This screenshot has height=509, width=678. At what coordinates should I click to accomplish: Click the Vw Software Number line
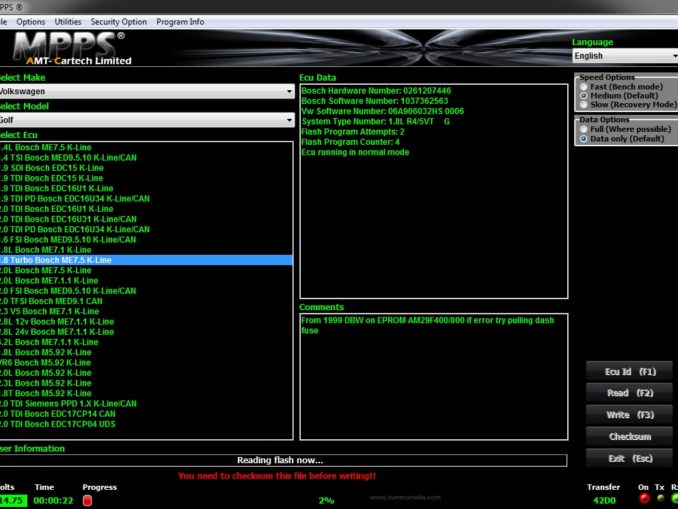(x=383, y=111)
